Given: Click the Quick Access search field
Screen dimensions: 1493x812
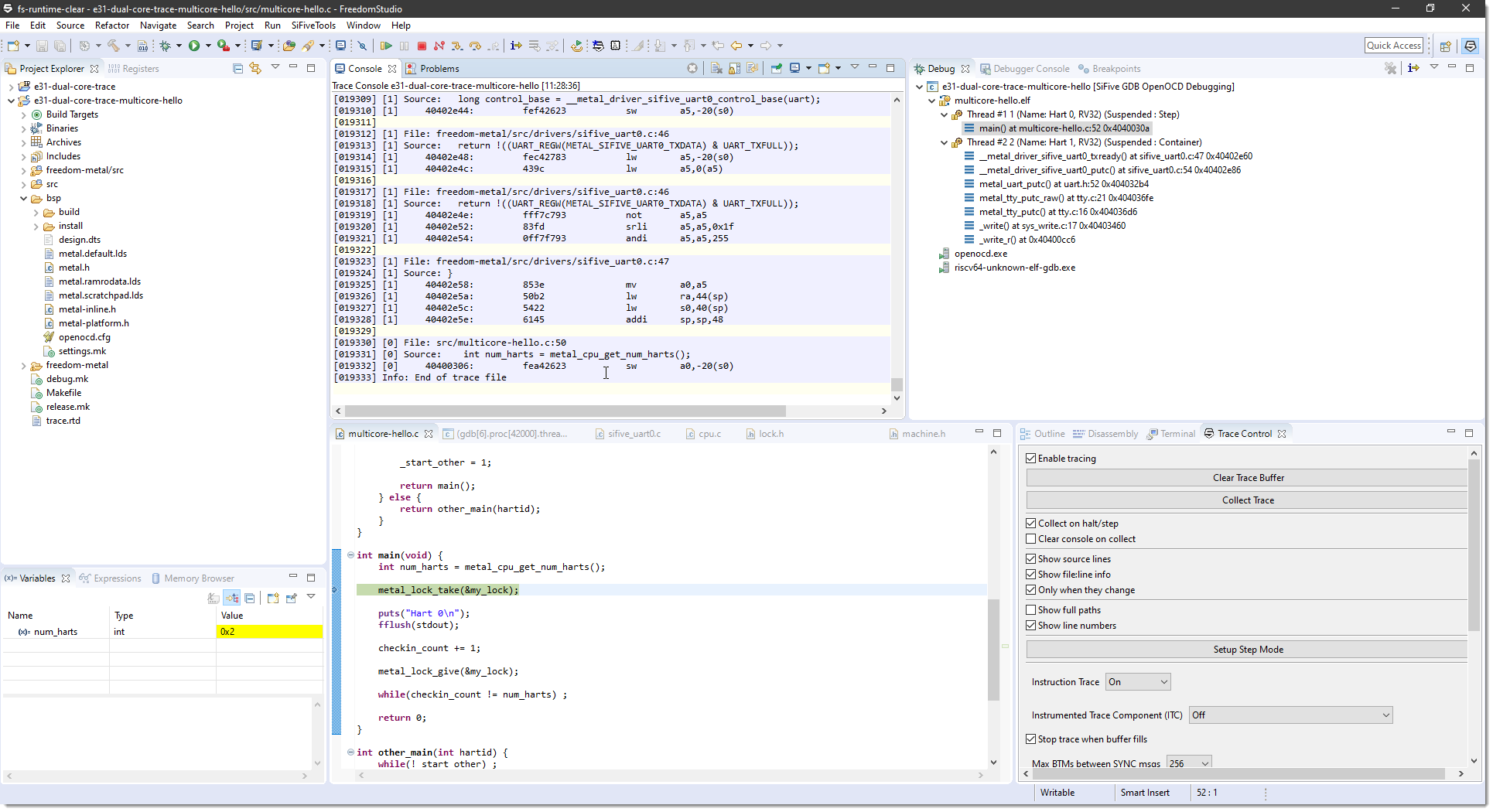Looking at the screenshot, I should pos(1393,46).
